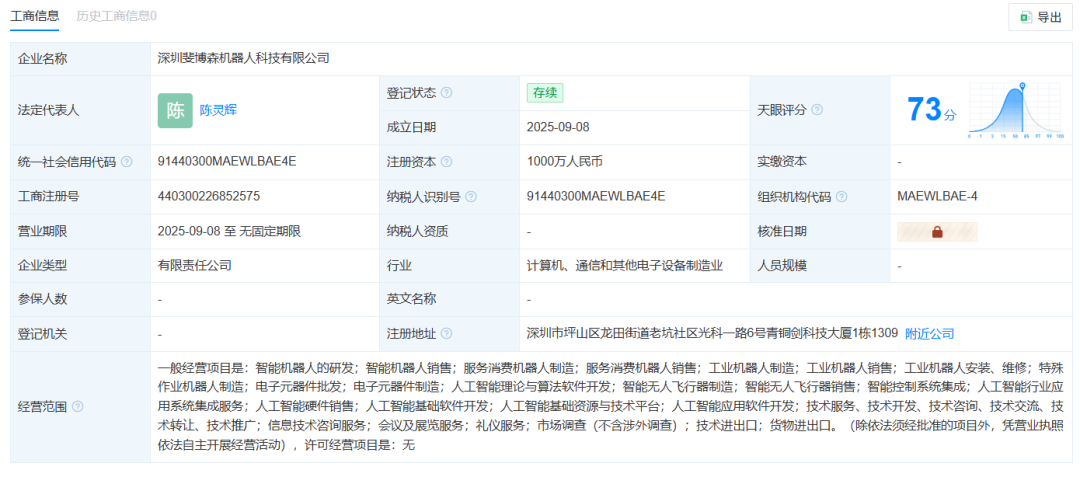Click help icon next to 注册资本

[x=446, y=162]
